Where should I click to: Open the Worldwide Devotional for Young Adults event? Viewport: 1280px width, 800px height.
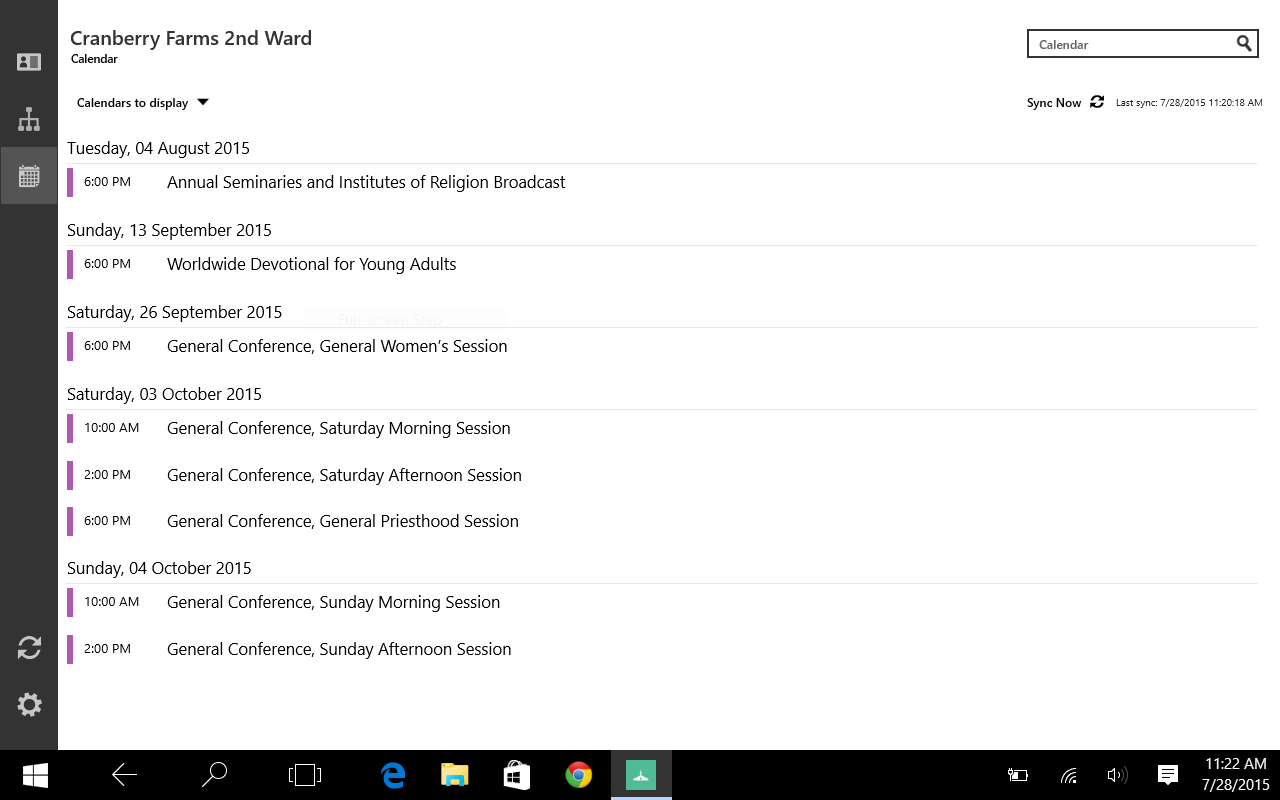click(311, 264)
